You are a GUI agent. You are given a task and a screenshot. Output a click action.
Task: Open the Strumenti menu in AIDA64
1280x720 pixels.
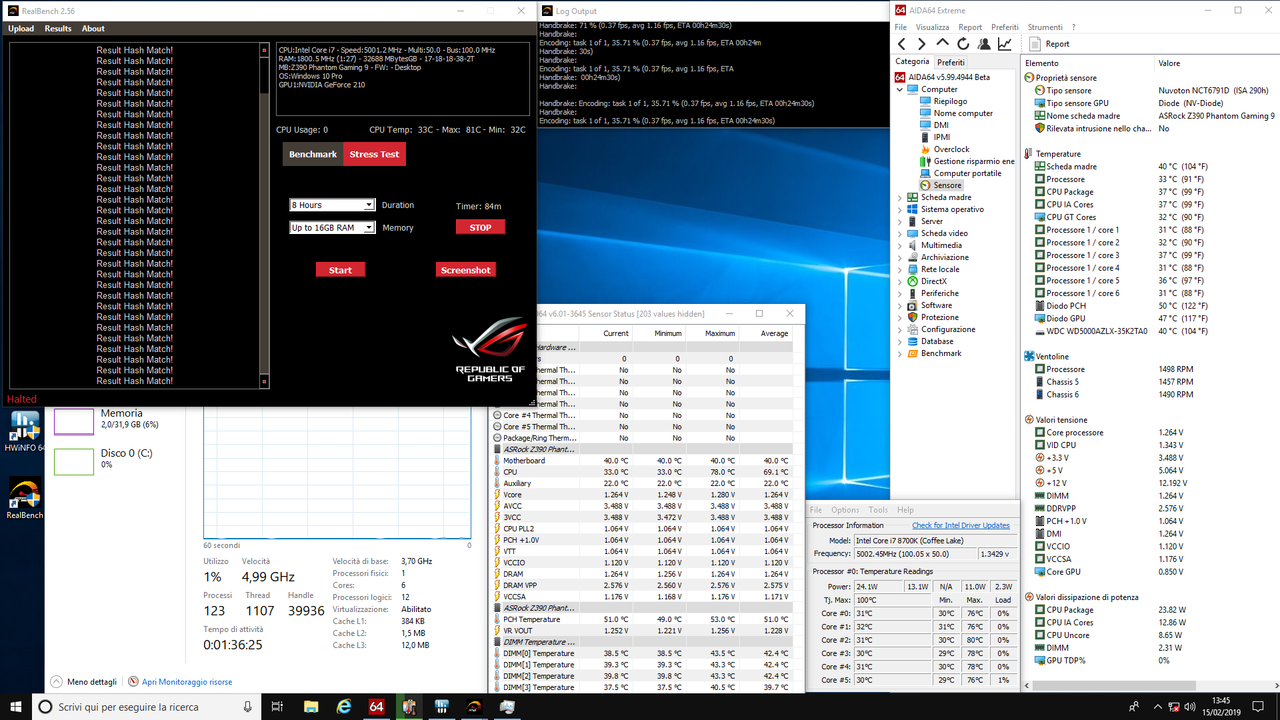[1042, 27]
